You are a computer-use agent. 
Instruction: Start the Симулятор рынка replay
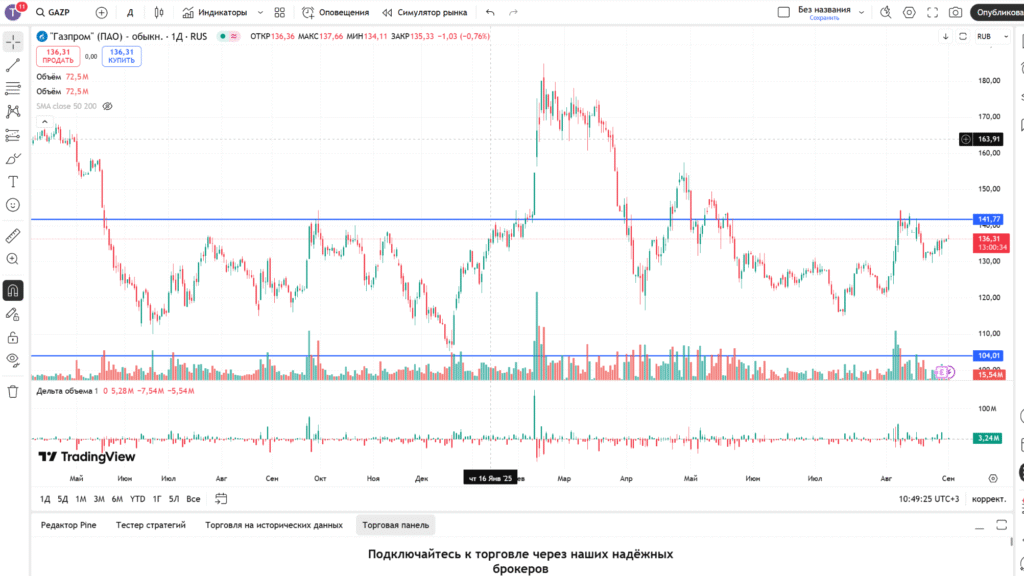[424, 12]
